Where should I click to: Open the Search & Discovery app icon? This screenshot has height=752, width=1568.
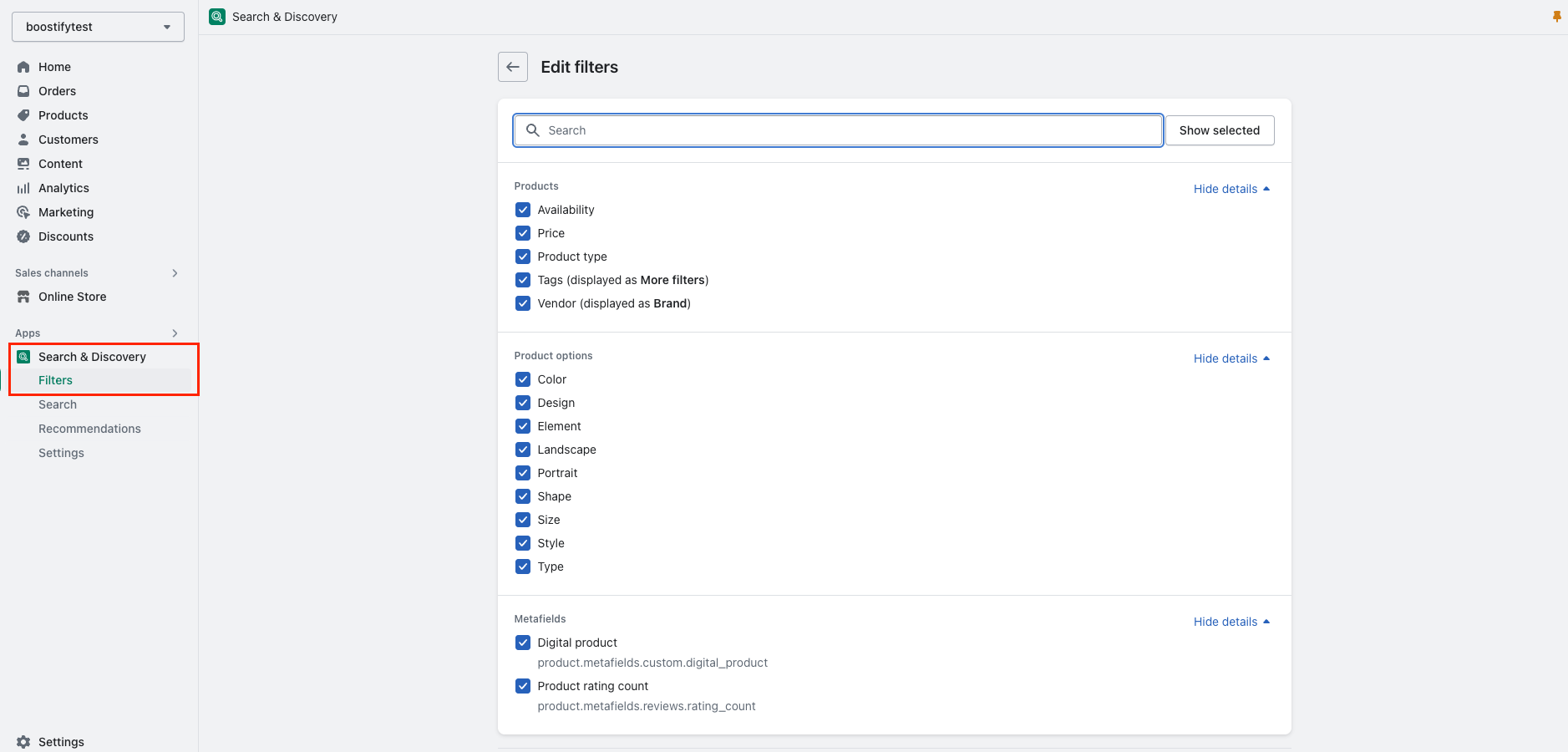25,356
